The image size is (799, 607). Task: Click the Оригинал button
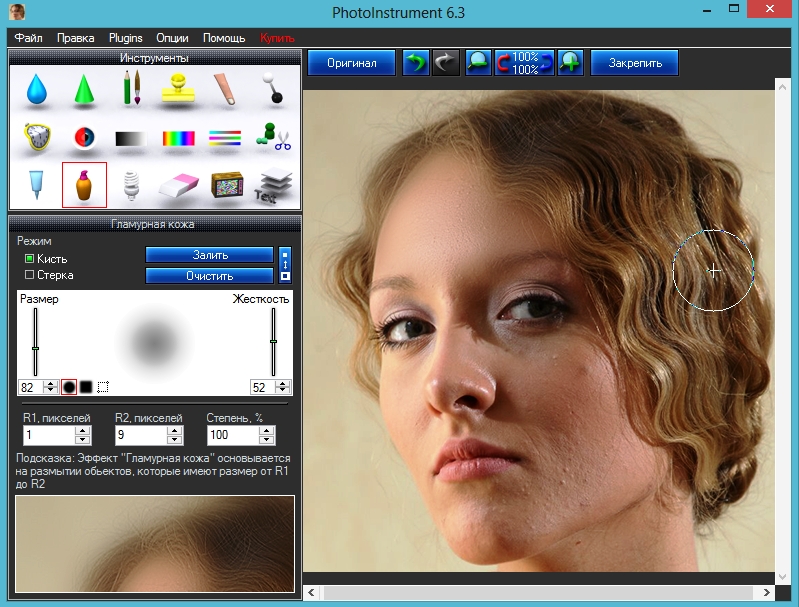tap(351, 63)
